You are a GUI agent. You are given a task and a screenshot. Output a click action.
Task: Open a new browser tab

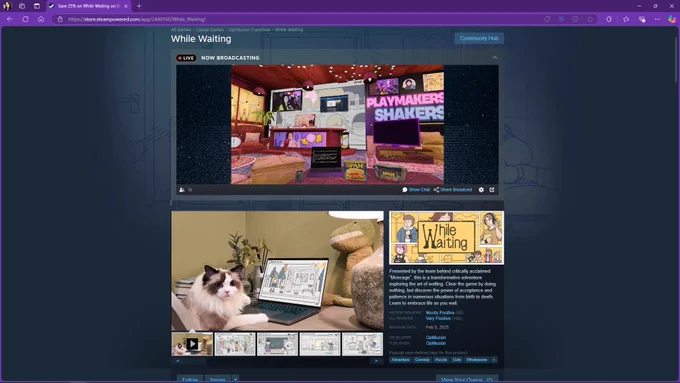click(x=139, y=6)
